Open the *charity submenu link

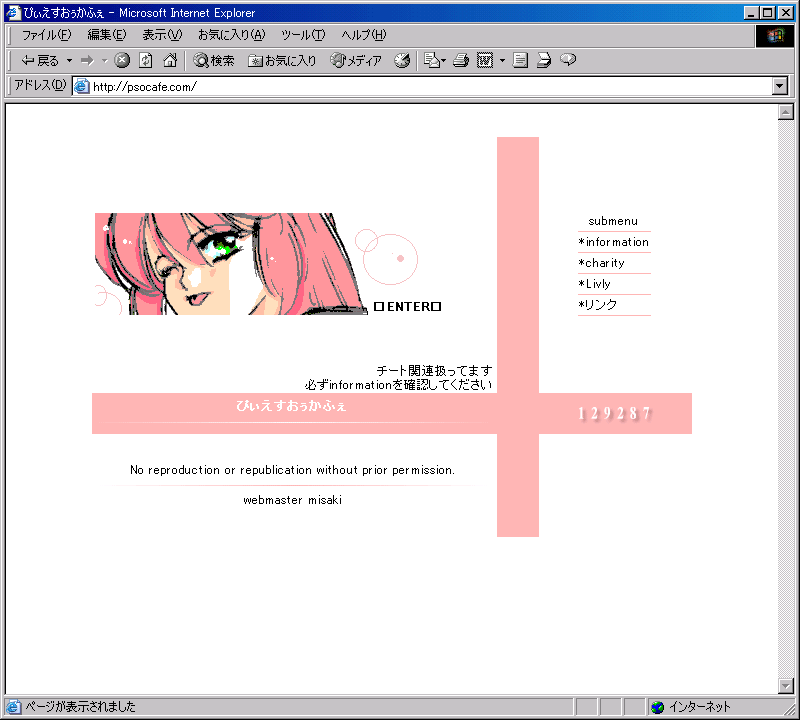pyautogui.click(x=602, y=263)
